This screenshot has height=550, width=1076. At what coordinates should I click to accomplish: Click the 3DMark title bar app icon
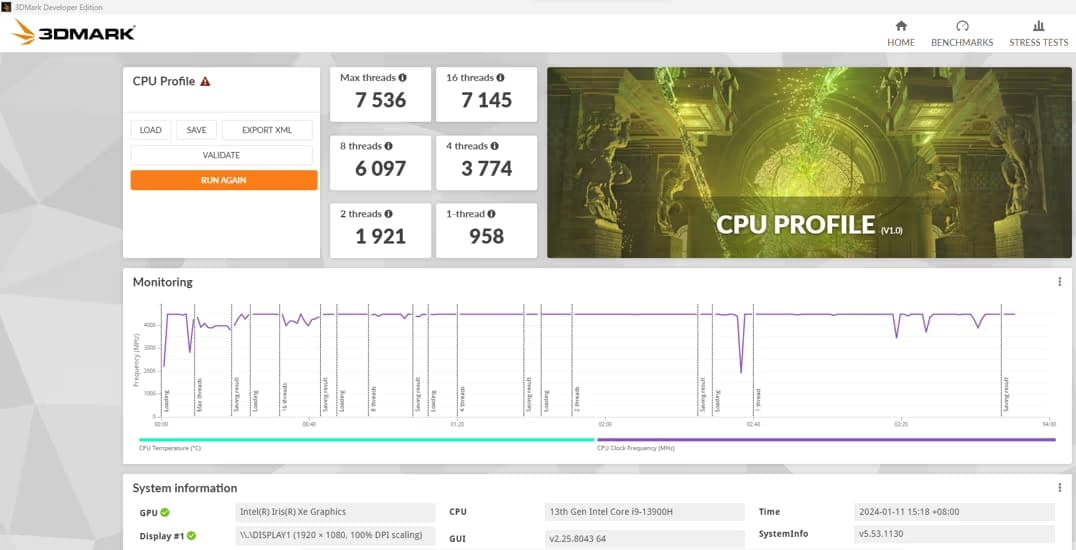[8, 7]
